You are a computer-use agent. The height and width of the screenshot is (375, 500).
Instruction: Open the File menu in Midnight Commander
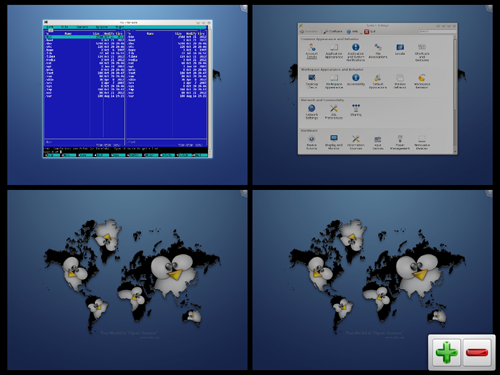[65, 27]
